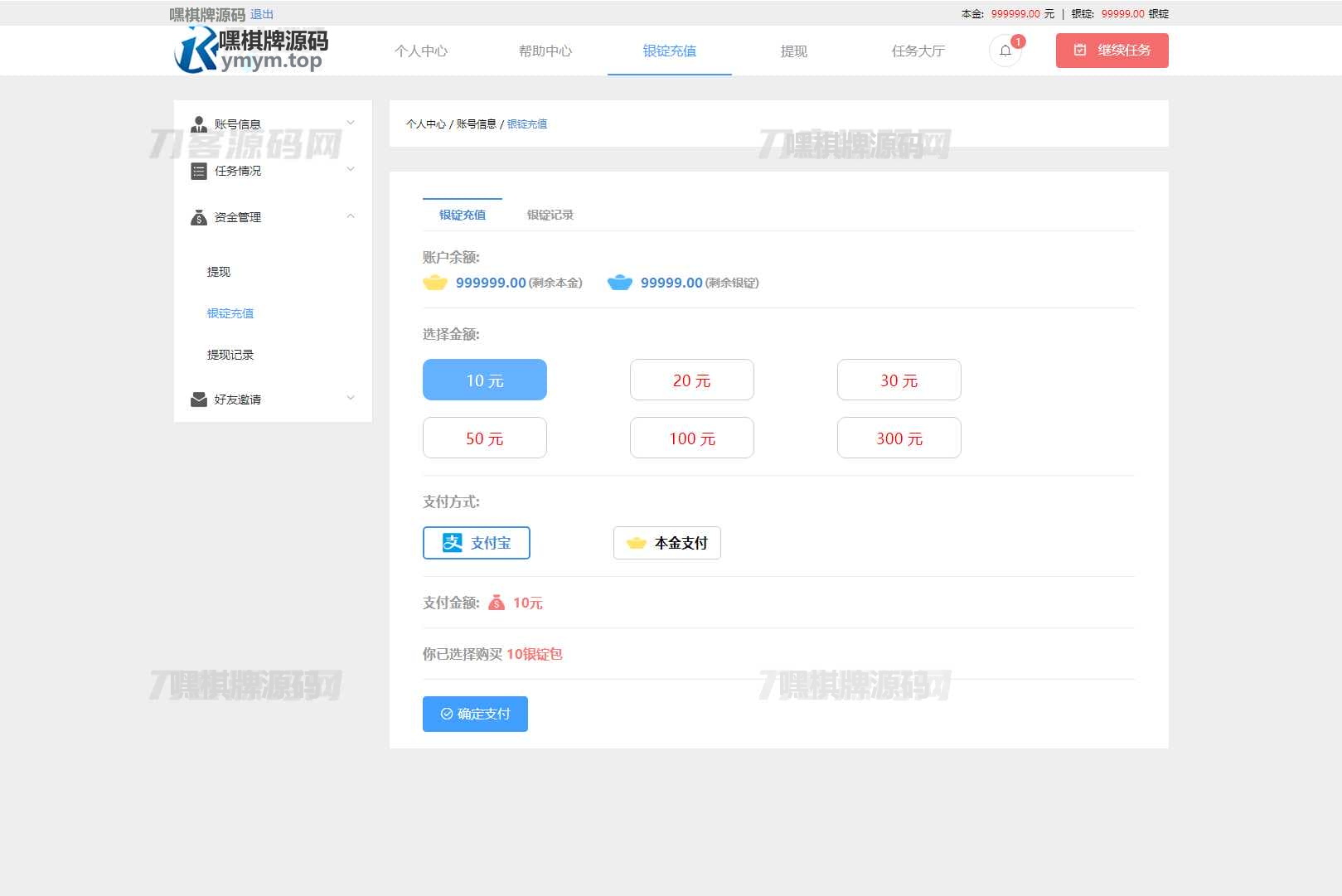The image size is (1342, 896).
Task: Open 银锭充值 in the sidebar submenu
Action: coord(230,313)
